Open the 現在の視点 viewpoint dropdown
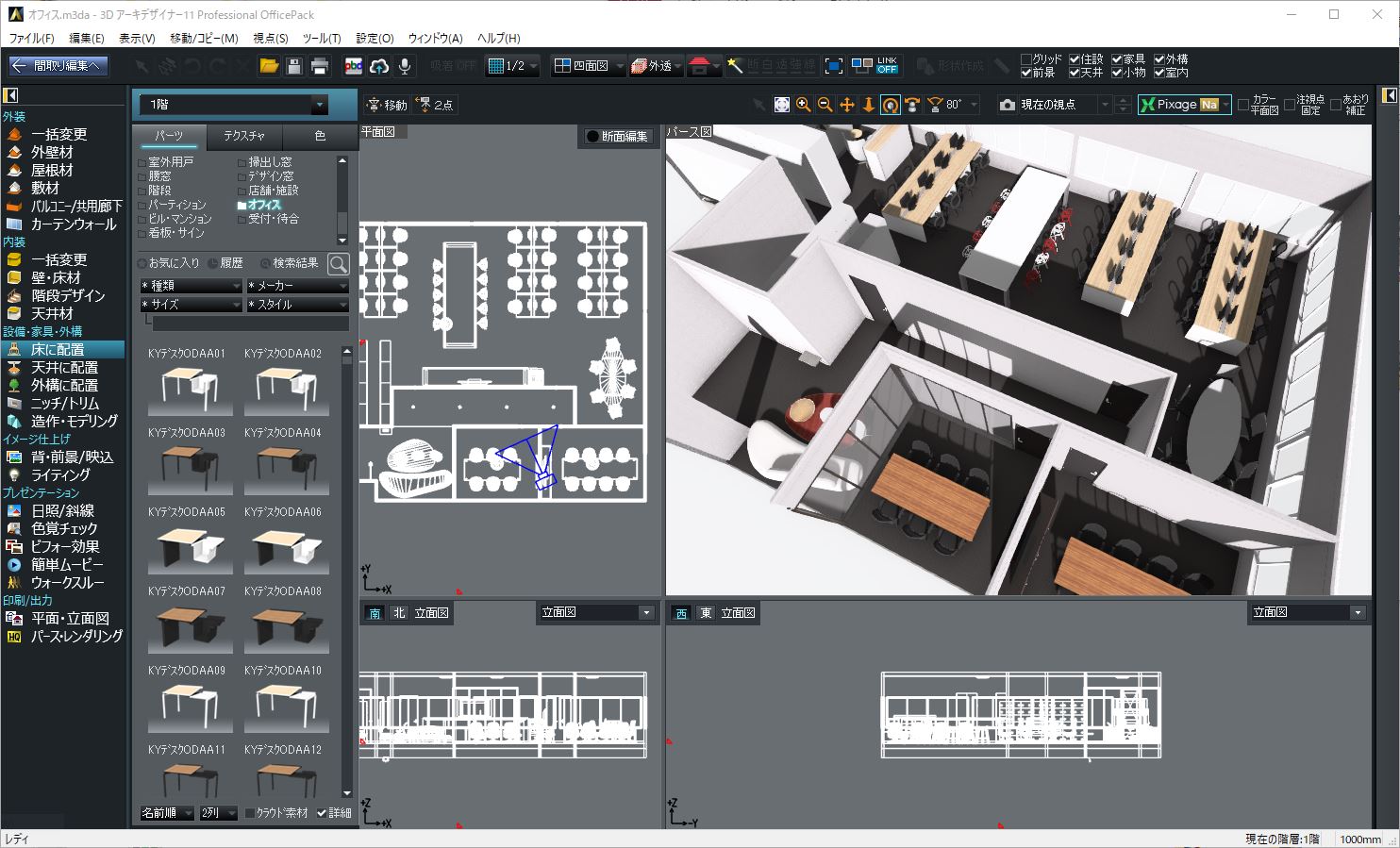1400x848 pixels. [x=1104, y=105]
